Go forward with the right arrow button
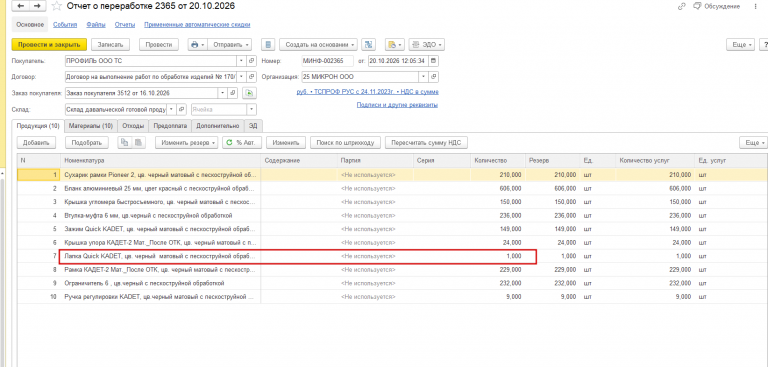This screenshot has width=768, height=367. click(37, 6)
